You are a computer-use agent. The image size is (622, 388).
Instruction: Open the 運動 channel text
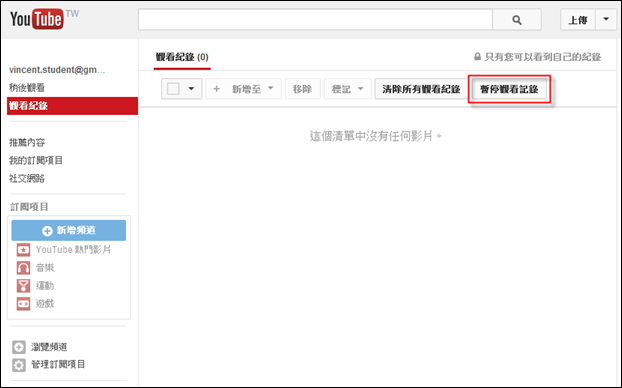tap(45, 286)
